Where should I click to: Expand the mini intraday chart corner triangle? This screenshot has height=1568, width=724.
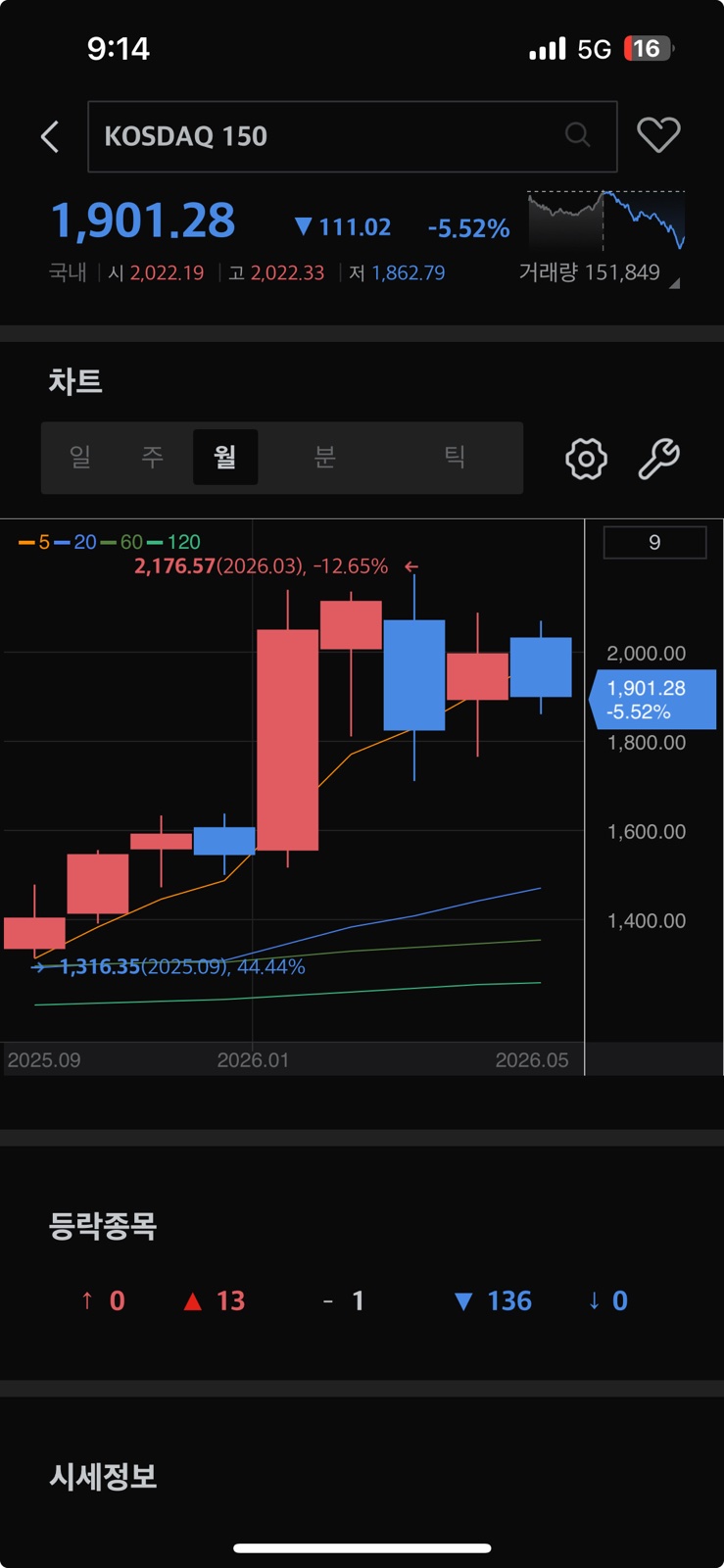(x=675, y=283)
